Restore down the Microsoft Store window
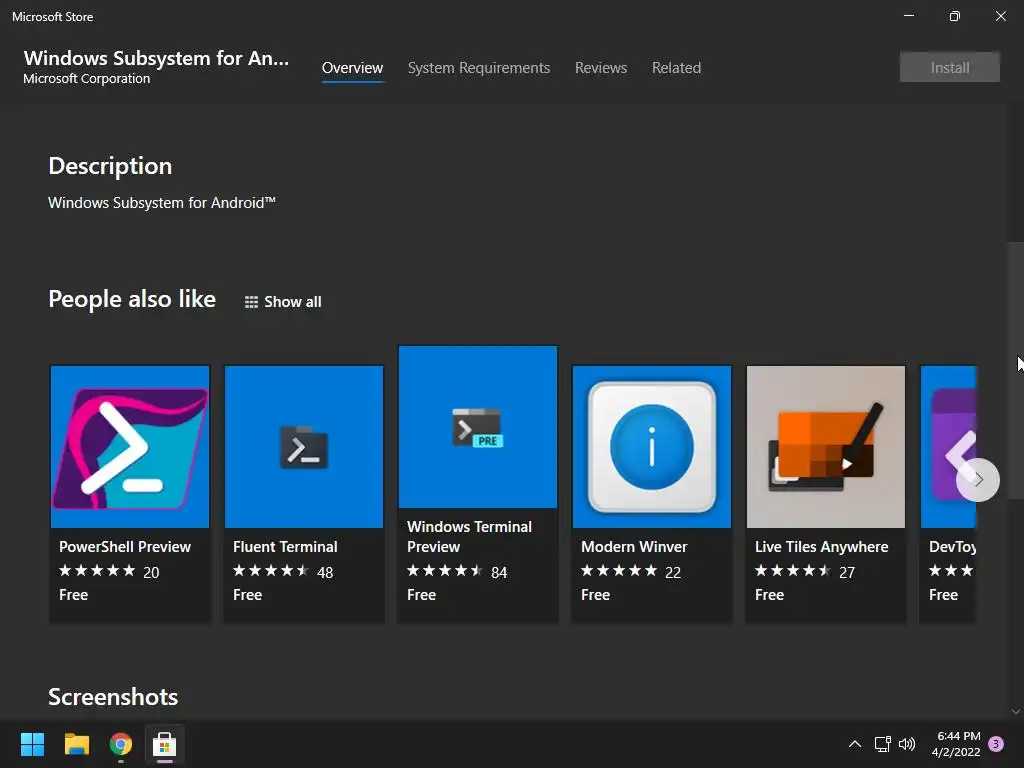 click(x=955, y=16)
